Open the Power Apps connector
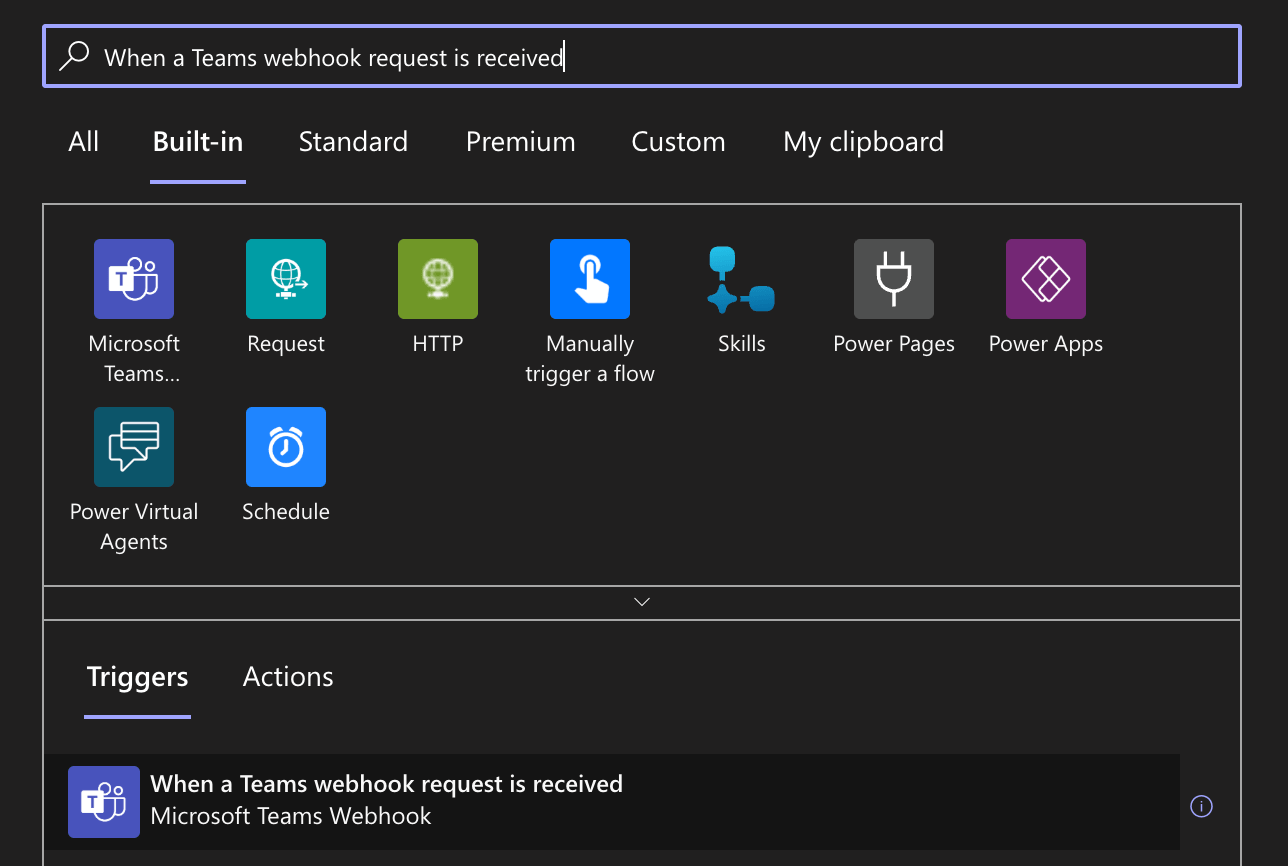Image resolution: width=1288 pixels, height=866 pixels. 1045,279
